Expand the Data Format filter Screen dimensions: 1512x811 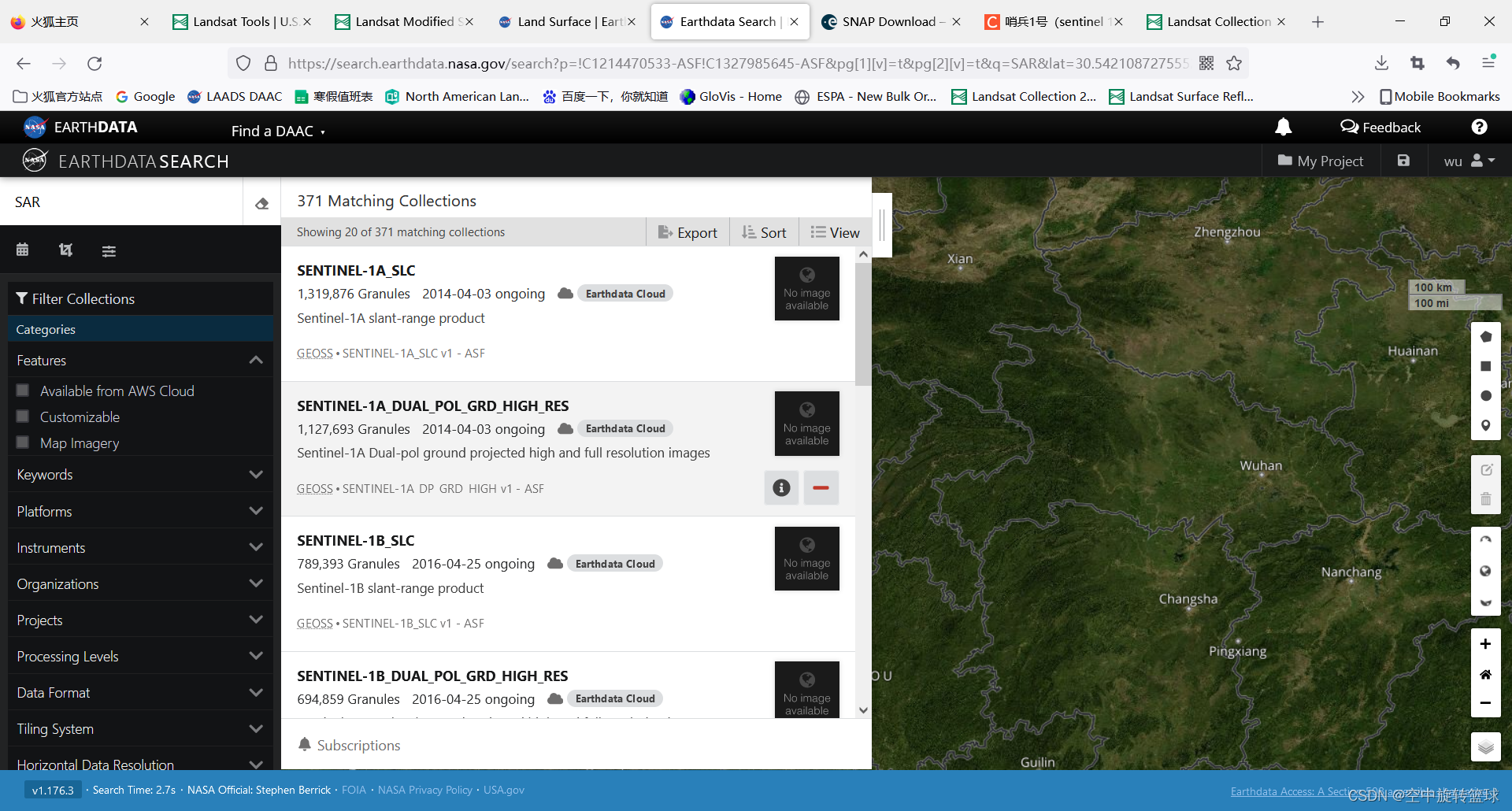click(x=140, y=692)
